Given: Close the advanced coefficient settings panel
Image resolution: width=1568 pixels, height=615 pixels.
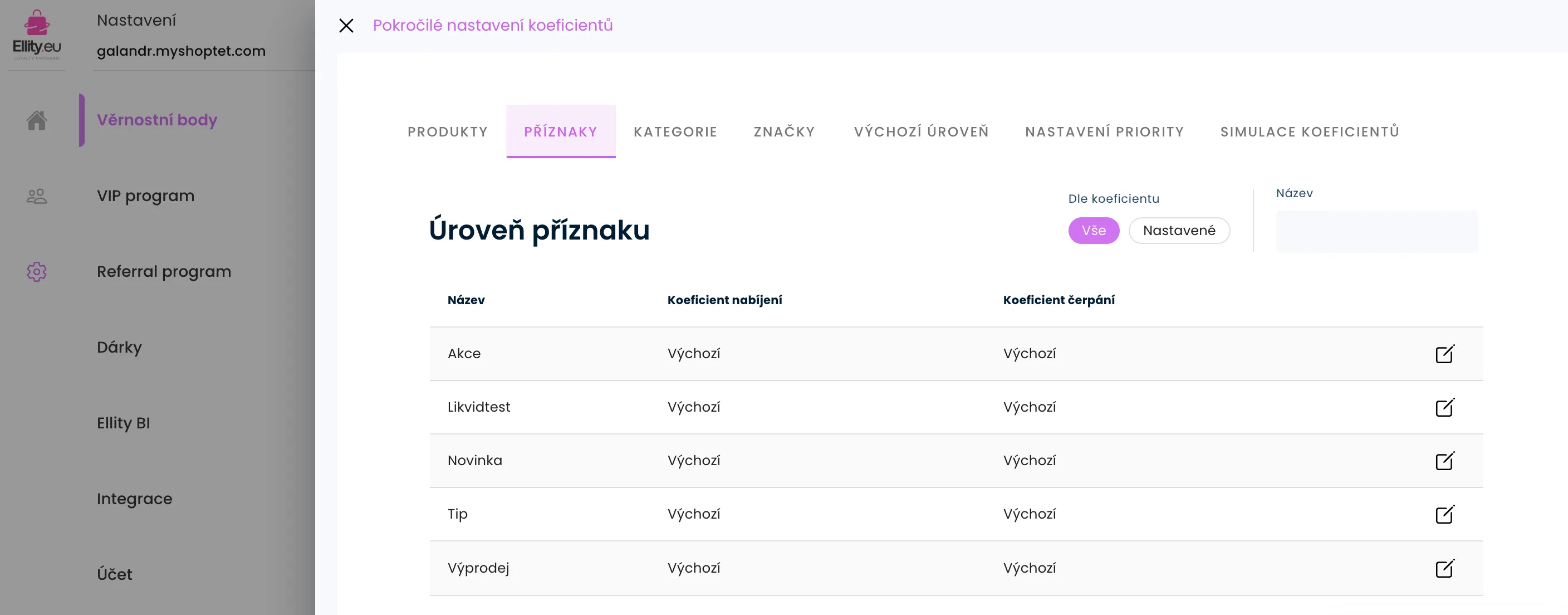Looking at the screenshot, I should tap(346, 26).
